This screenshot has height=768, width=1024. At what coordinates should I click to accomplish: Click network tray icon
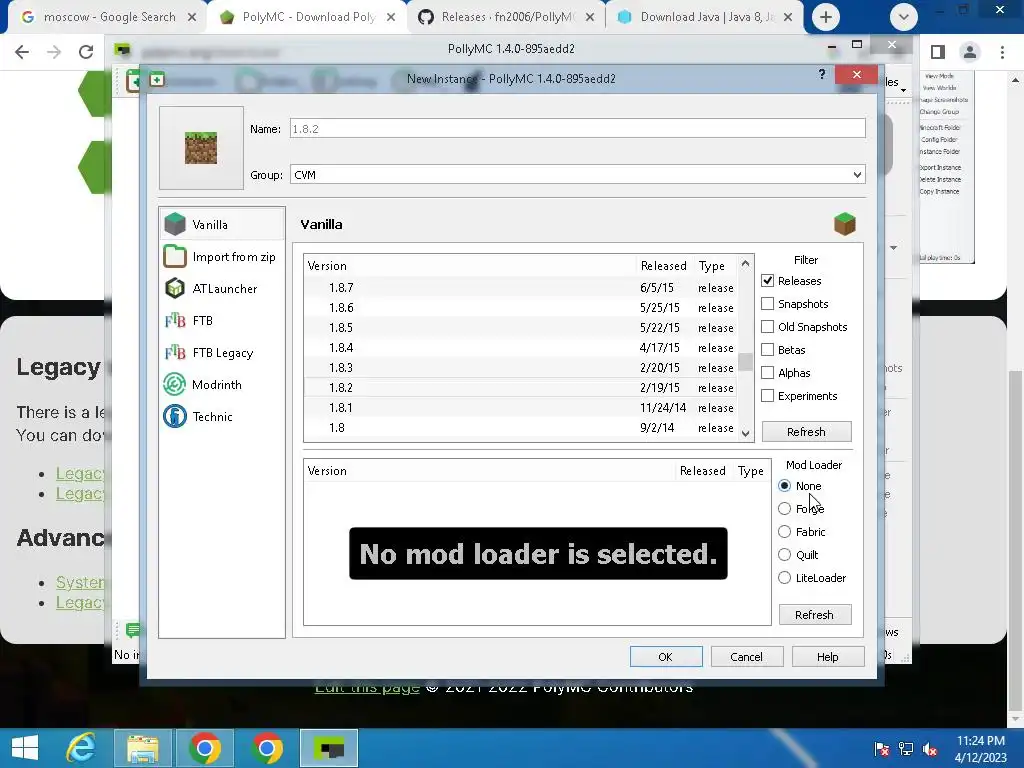point(906,749)
